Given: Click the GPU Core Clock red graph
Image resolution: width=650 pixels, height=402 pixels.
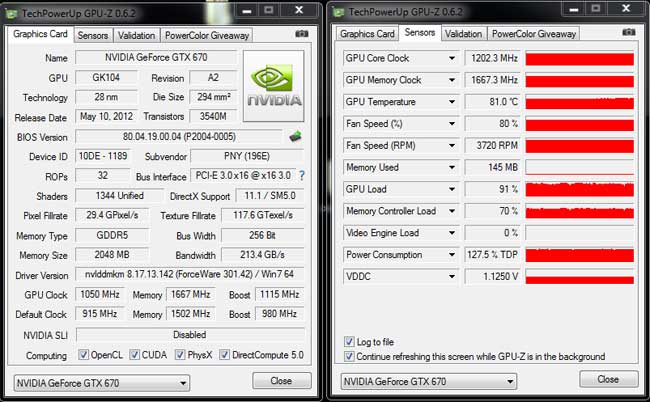Looking at the screenshot, I should tap(580, 58).
